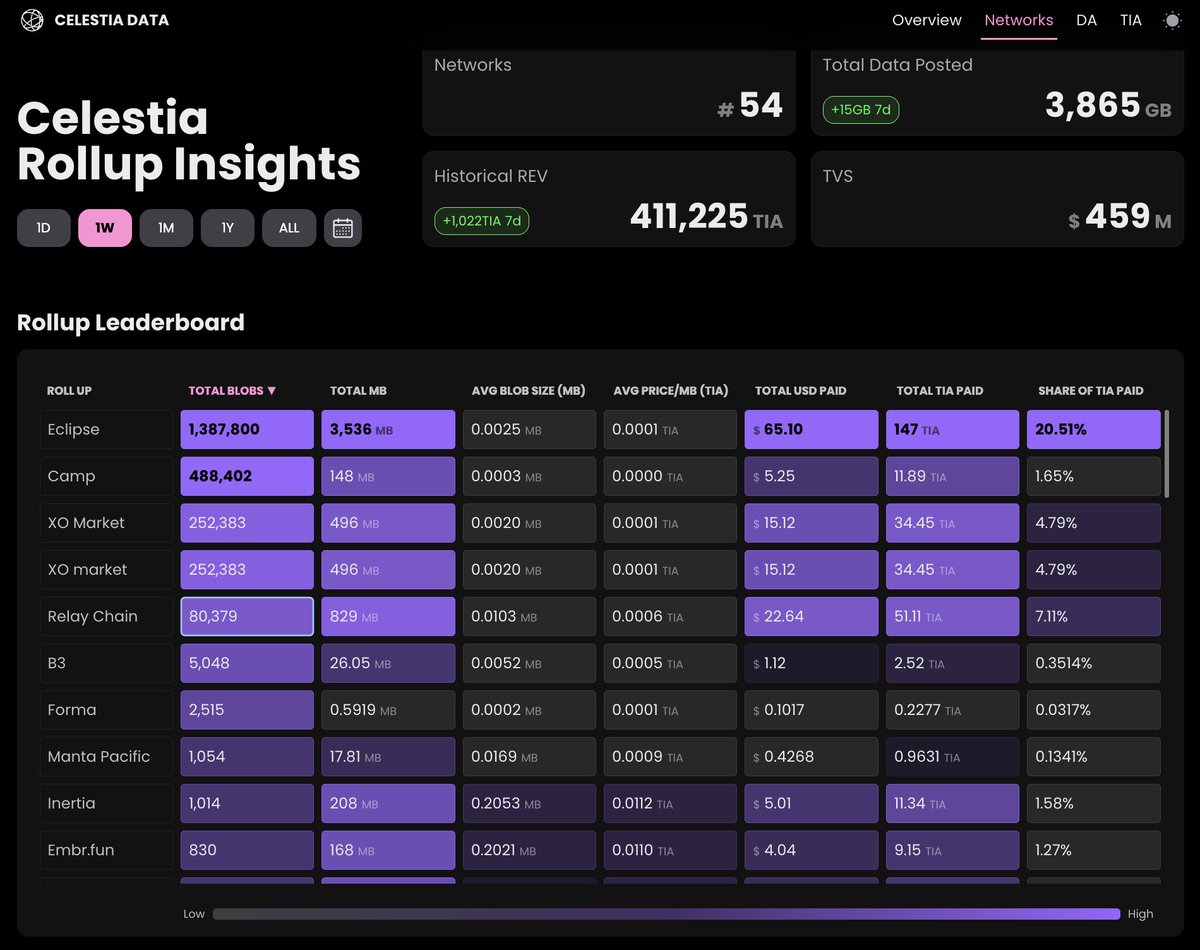The width and height of the screenshot is (1200, 950).
Task: Click the Inertia rollup name
Action: (107, 803)
